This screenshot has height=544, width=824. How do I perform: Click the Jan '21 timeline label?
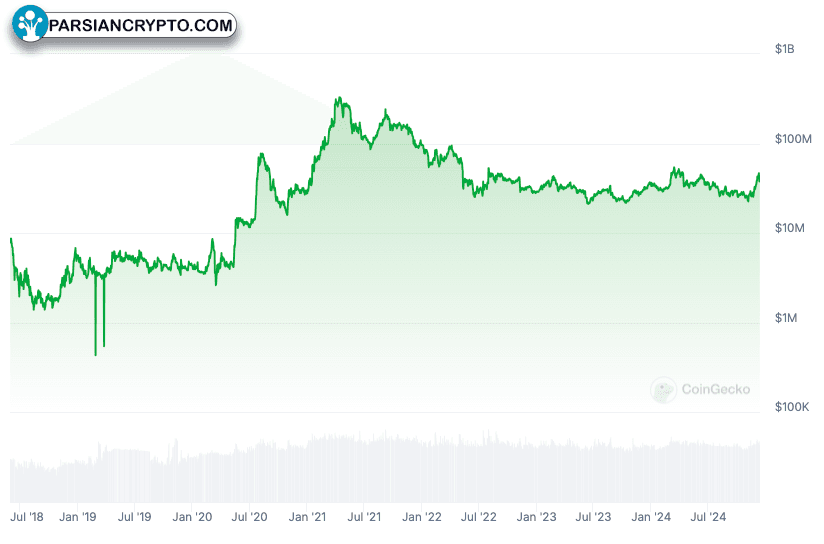pos(307,517)
